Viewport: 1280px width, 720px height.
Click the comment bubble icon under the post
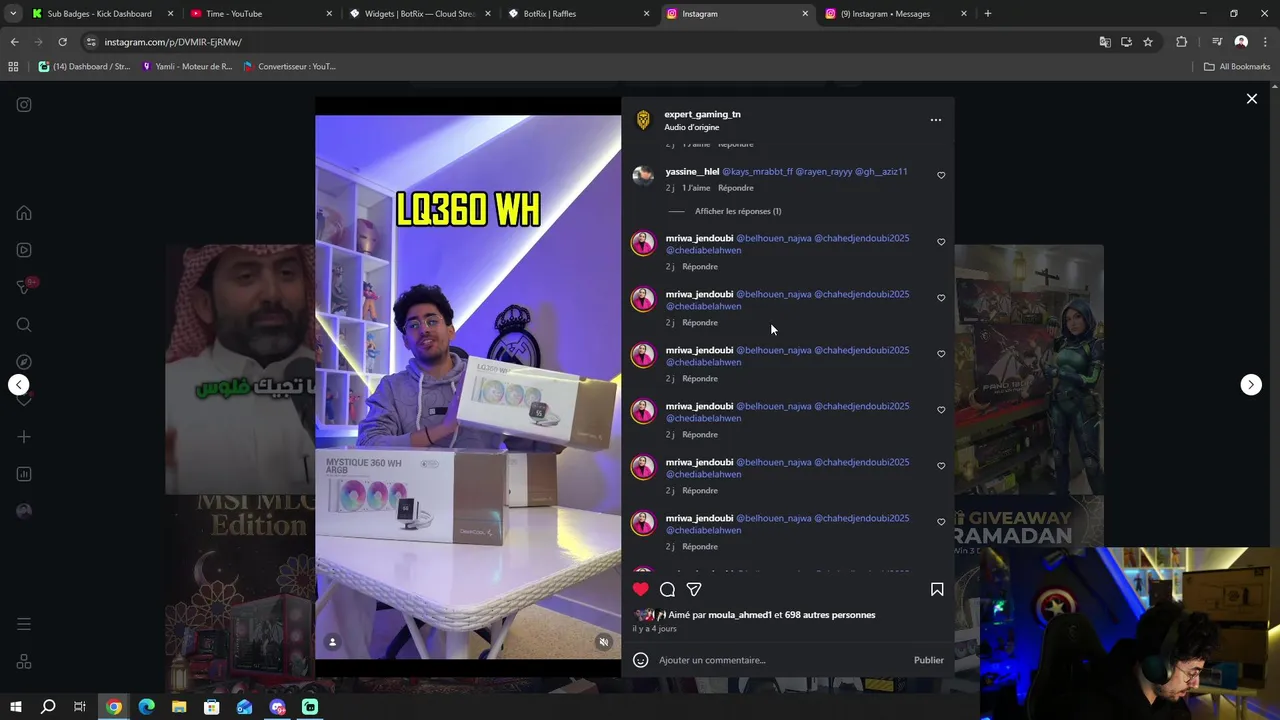667,589
